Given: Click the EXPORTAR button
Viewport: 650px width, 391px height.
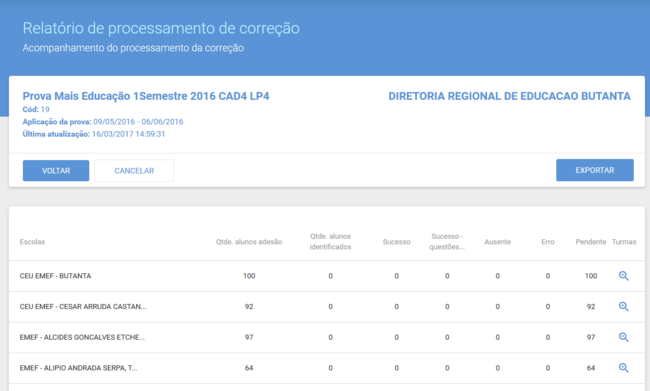Looking at the screenshot, I should pos(595,170).
